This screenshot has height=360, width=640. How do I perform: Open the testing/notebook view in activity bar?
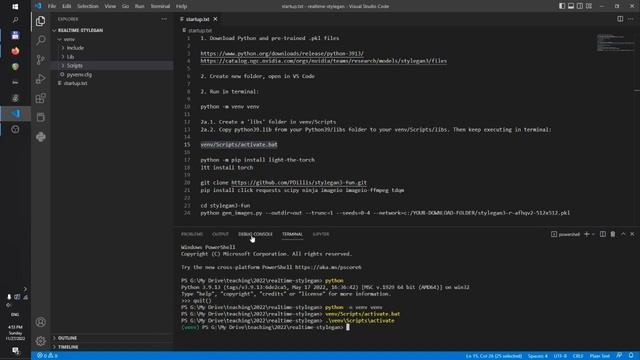[40, 118]
